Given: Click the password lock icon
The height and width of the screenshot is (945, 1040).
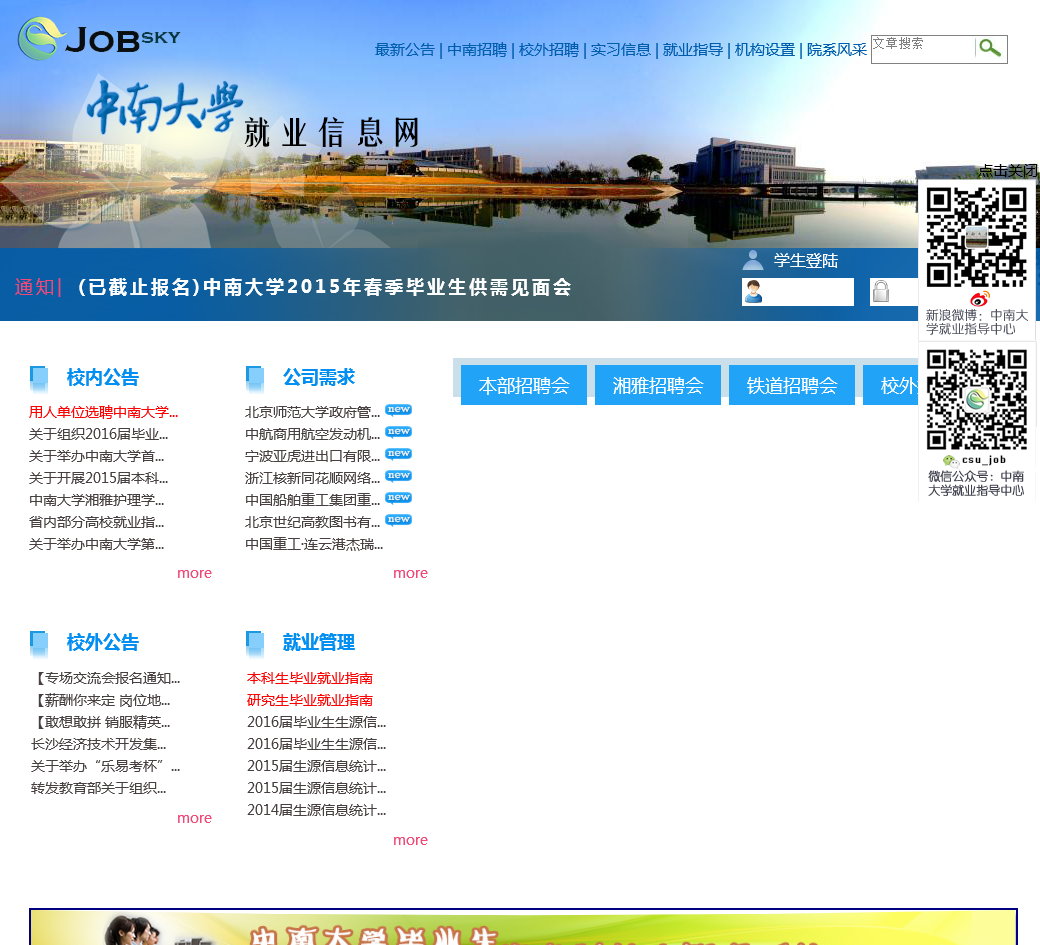Looking at the screenshot, I should click(x=881, y=292).
